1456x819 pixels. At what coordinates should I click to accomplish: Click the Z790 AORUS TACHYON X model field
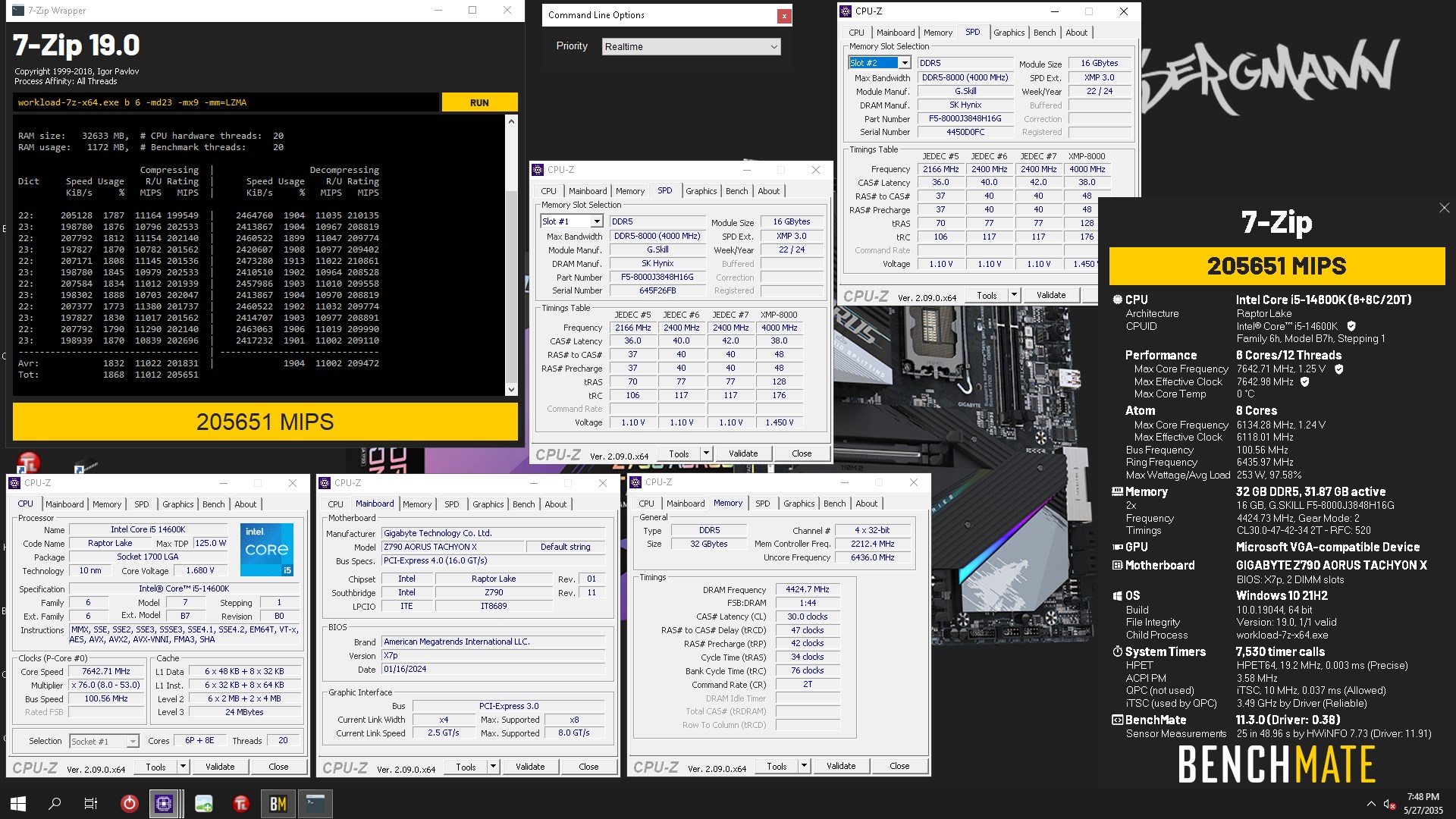[452, 547]
